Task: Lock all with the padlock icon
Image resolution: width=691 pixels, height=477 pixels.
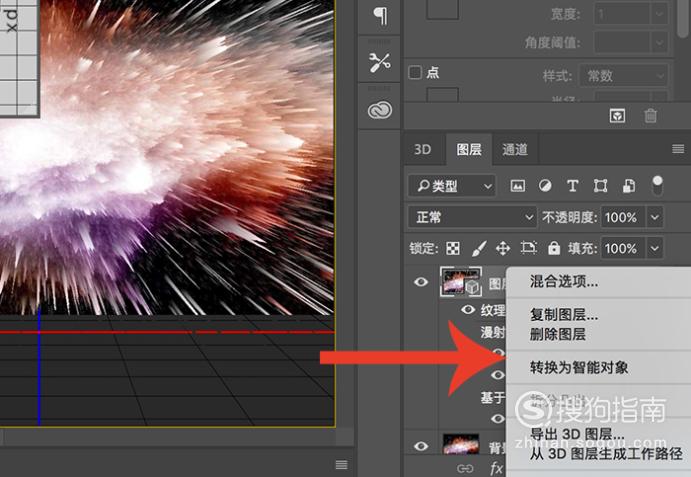Action: click(554, 248)
